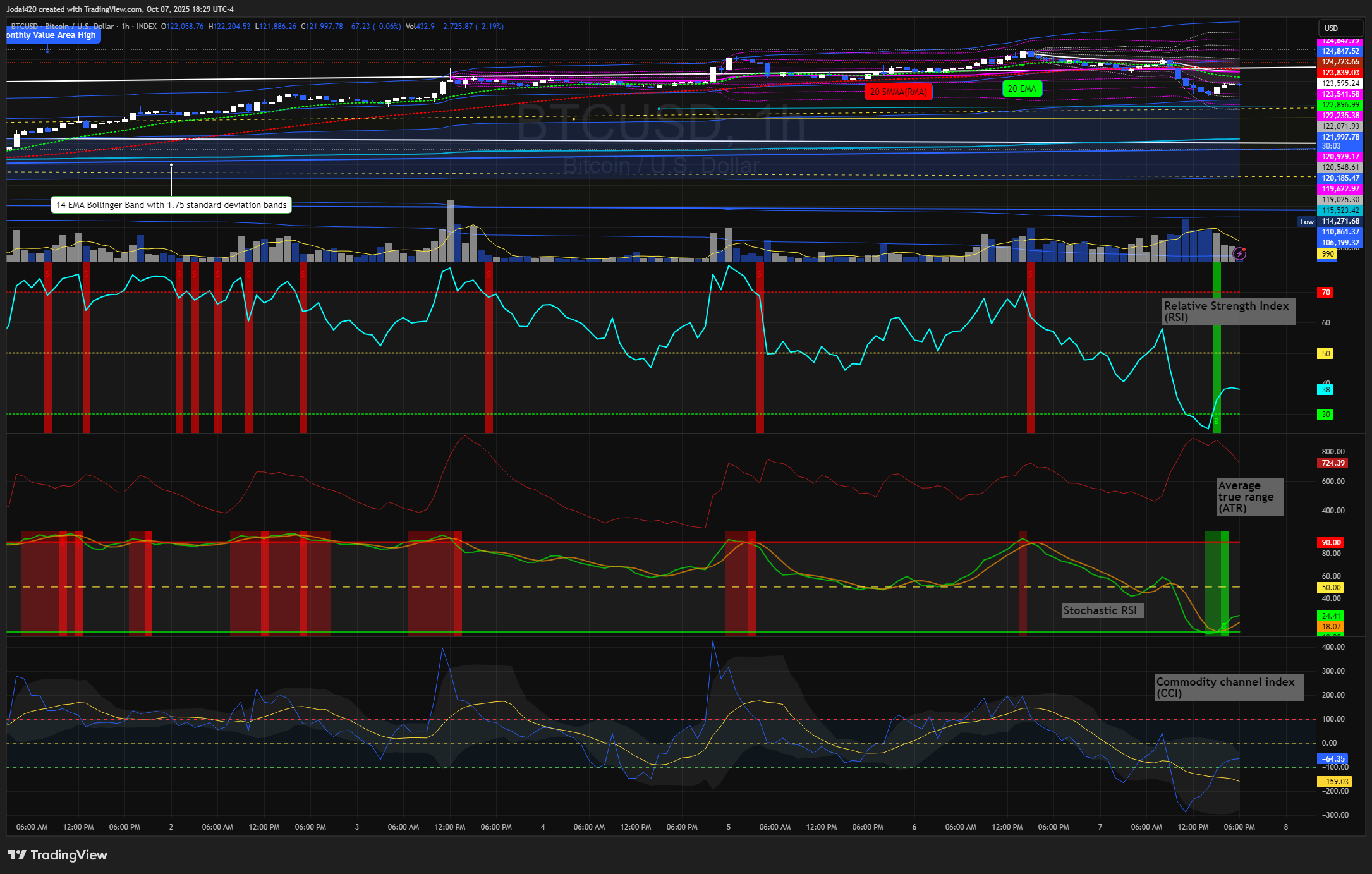Select the red 20 SMMA(RMA) label
The image size is (1372, 874).
click(x=898, y=92)
